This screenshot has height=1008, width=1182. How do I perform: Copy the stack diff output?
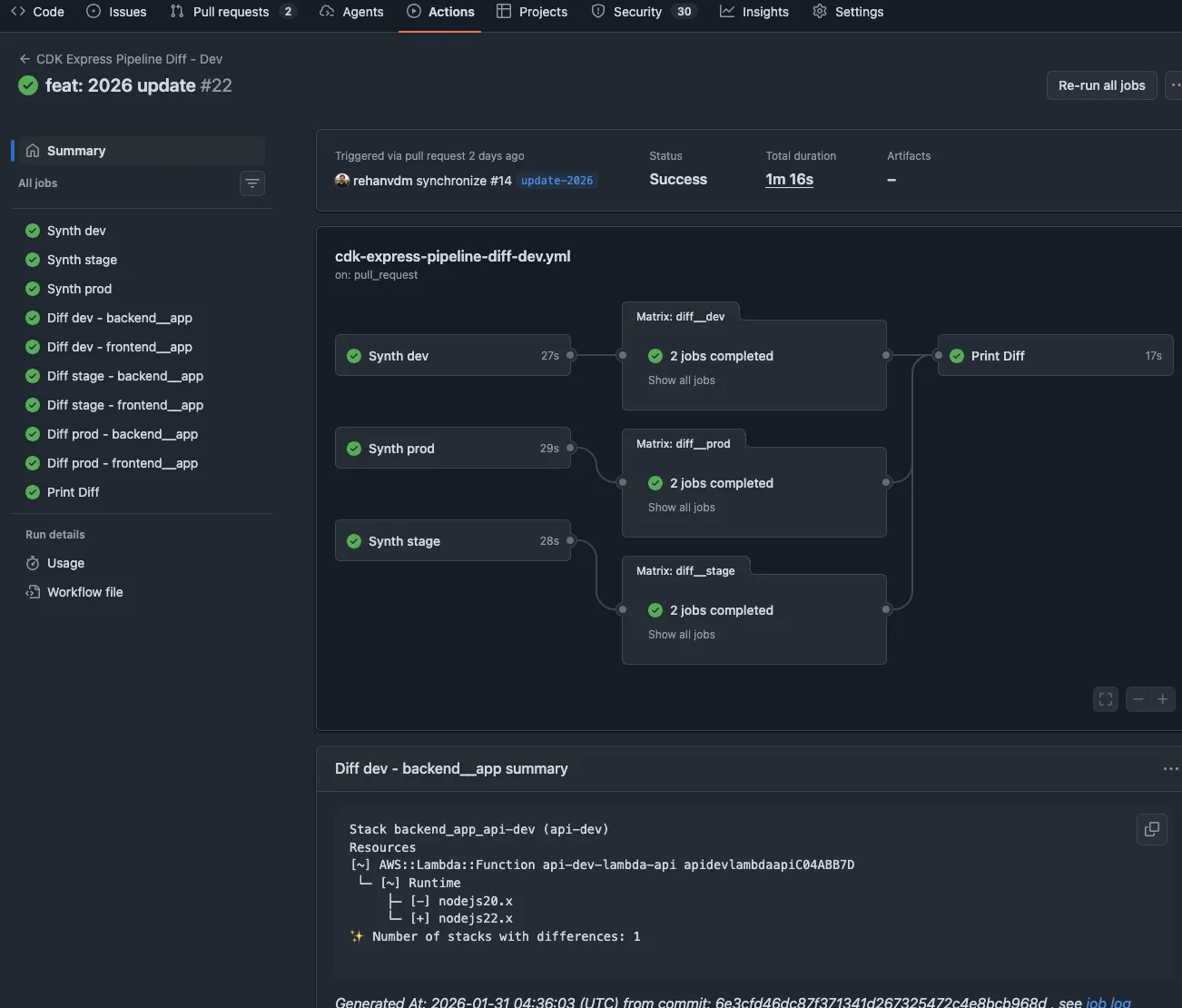tap(1151, 829)
